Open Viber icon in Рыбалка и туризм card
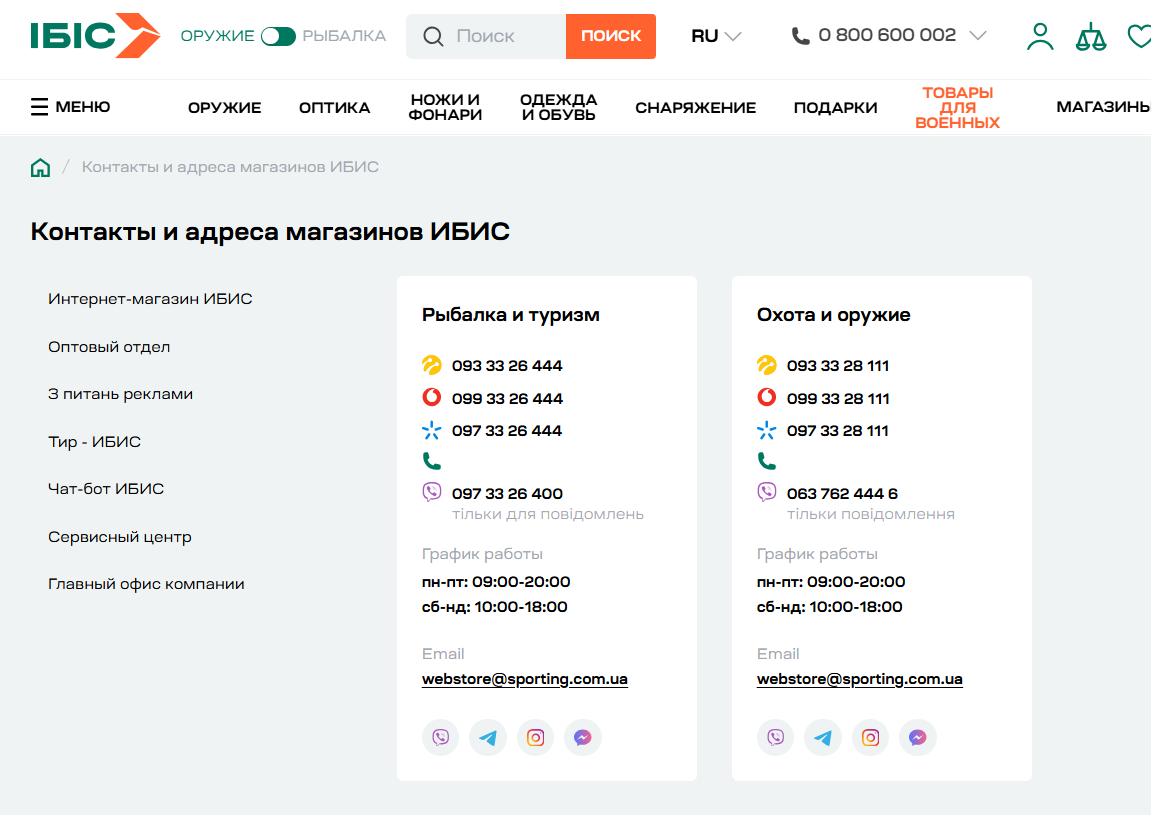 coord(440,738)
